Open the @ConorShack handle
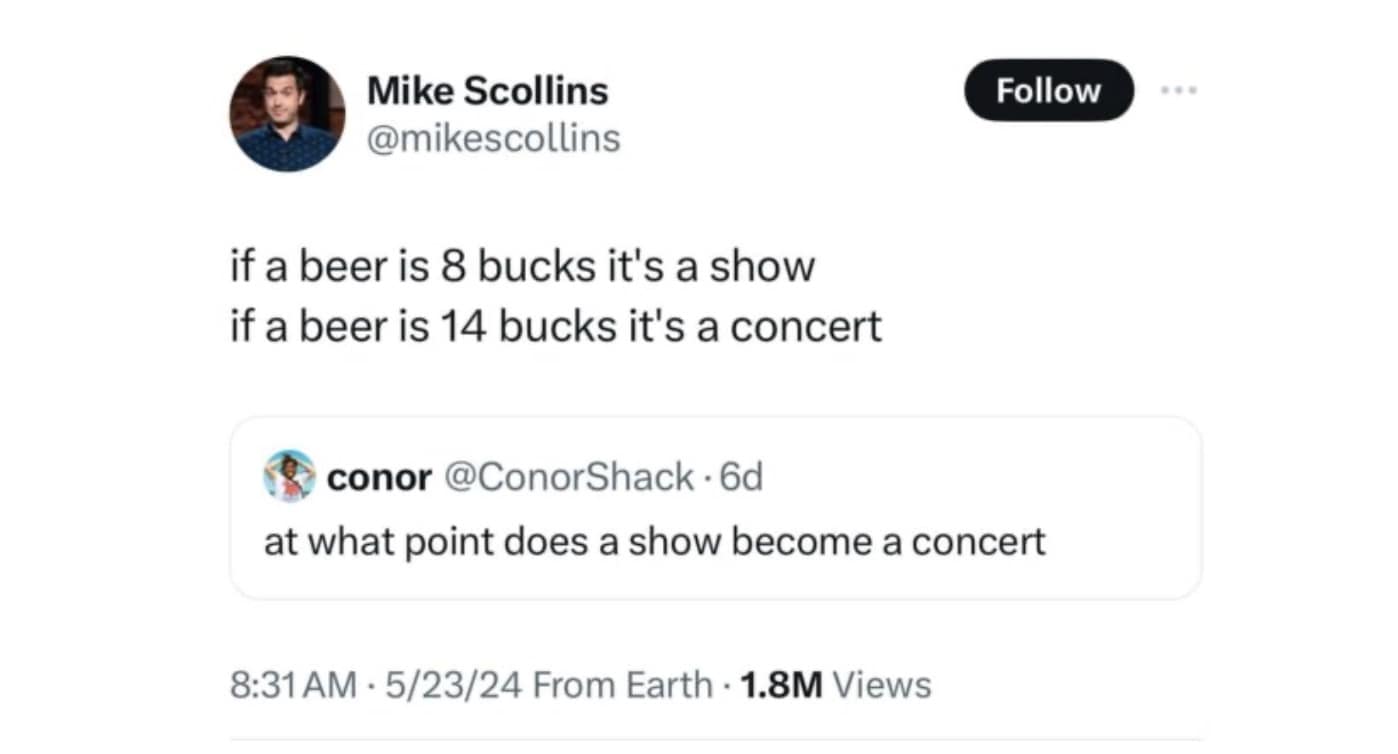 [567, 478]
